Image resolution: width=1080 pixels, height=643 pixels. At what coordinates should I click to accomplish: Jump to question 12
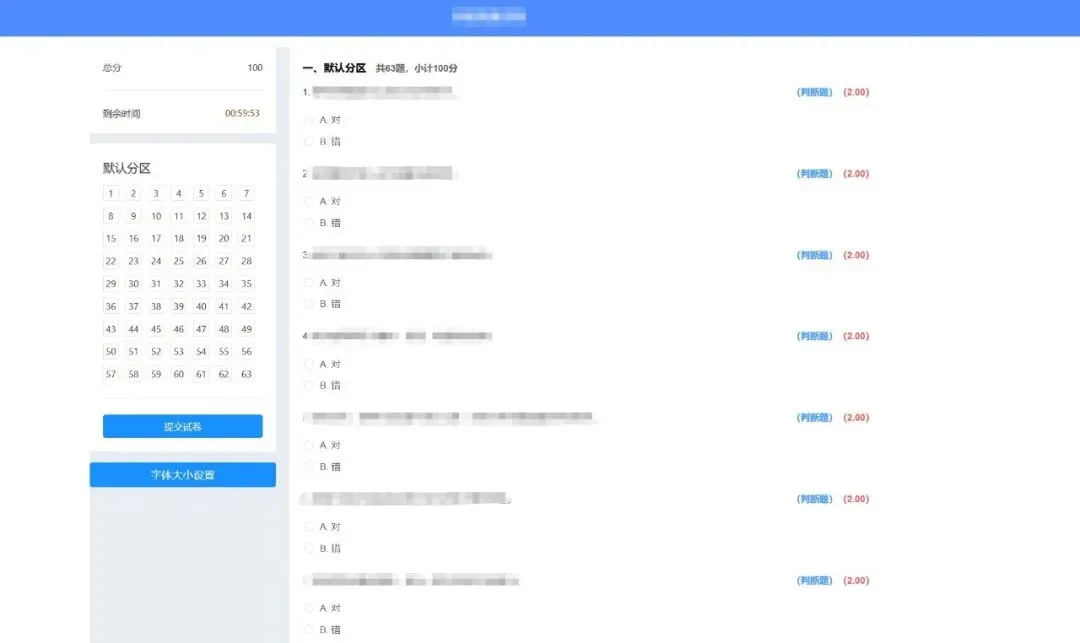(x=201, y=216)
